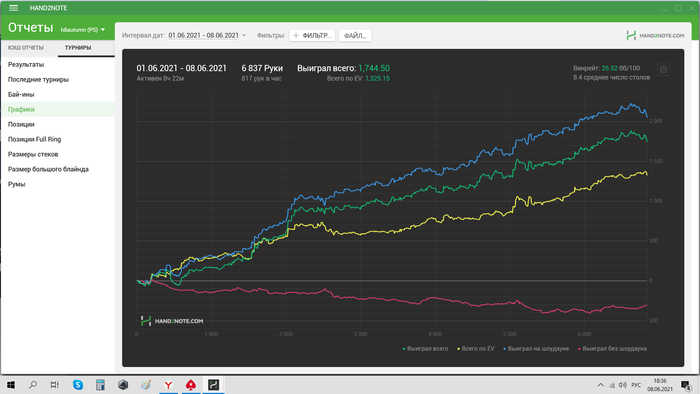Open the notification center
This screenshot has height=394, width=700.
(686, 385)
